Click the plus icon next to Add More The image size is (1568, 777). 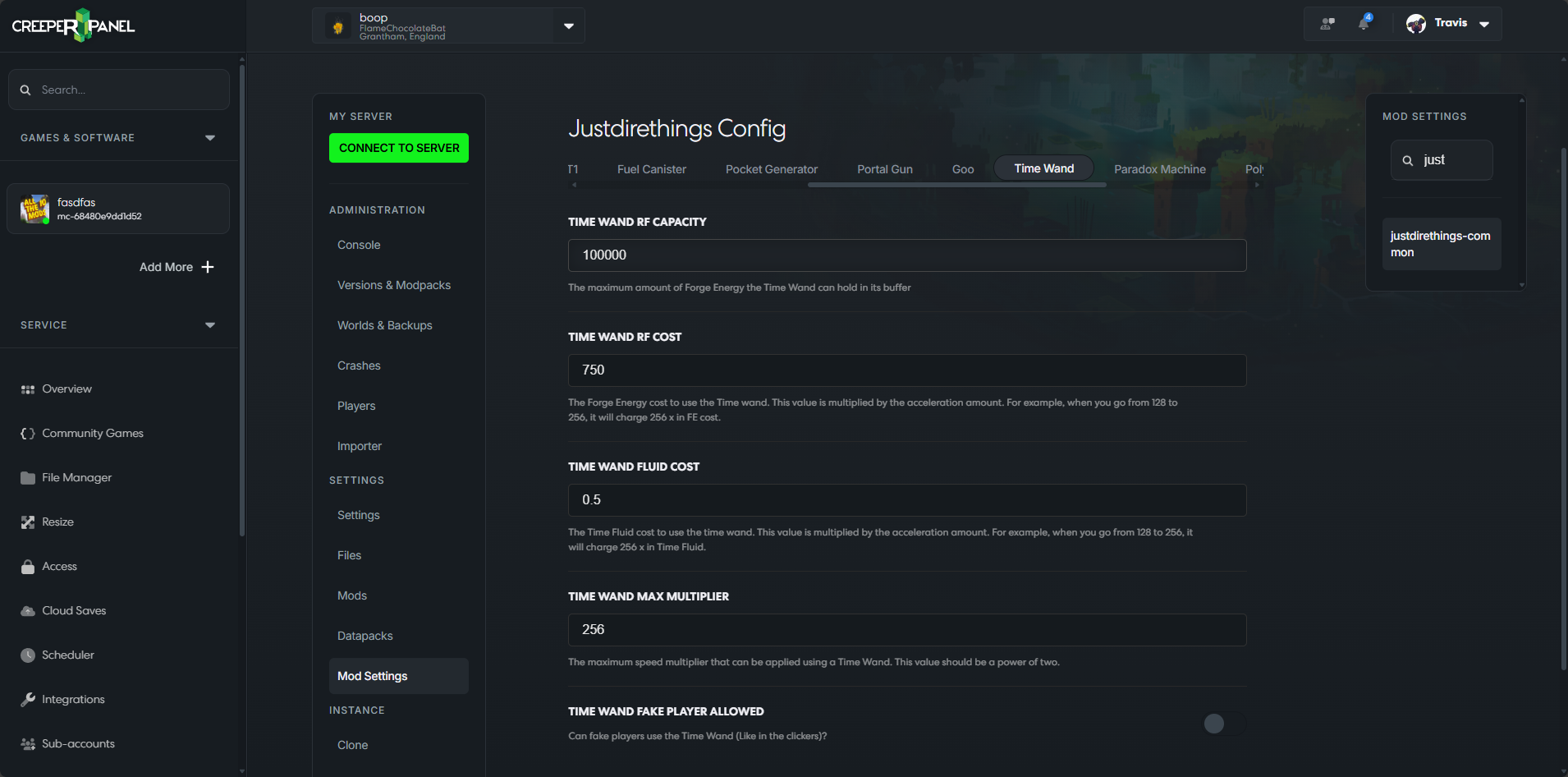click(x=208, y=267)
